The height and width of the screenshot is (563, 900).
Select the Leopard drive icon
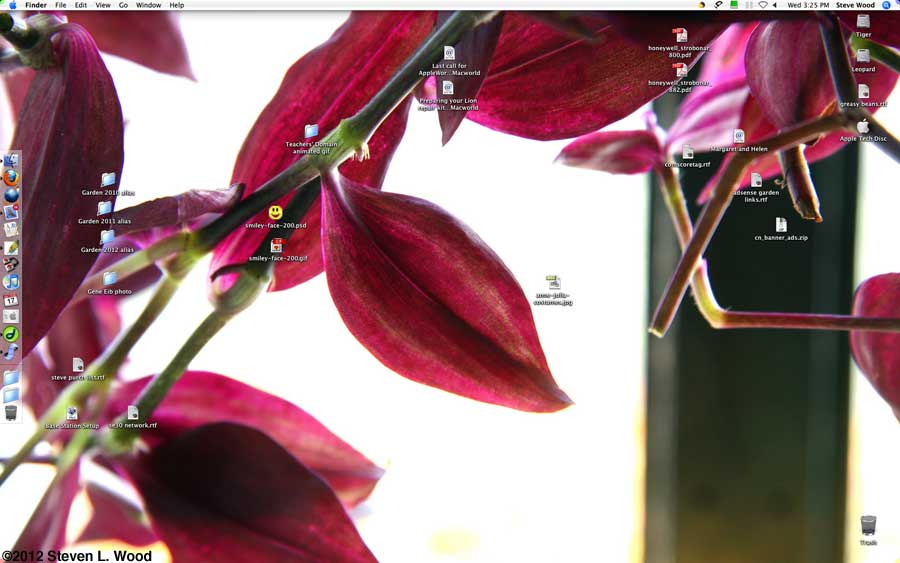tap(863, 56)
